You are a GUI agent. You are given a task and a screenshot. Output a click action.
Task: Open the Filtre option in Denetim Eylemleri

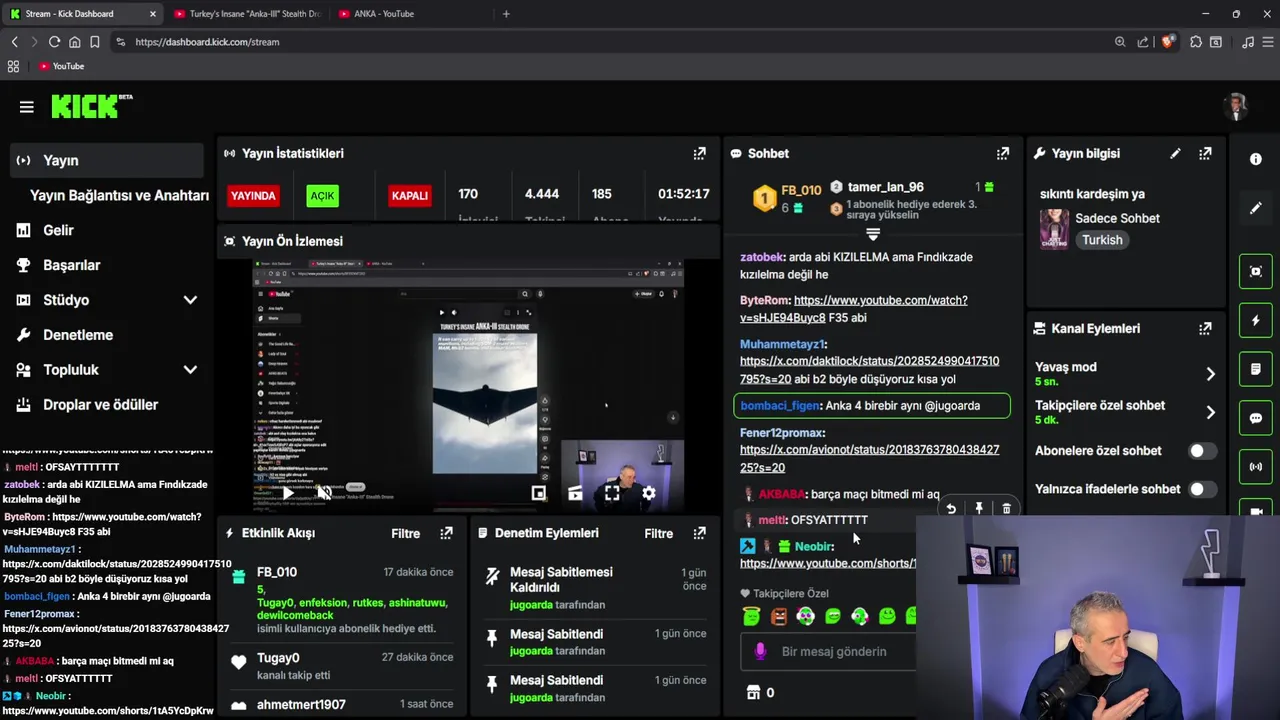tap(658, 533)
